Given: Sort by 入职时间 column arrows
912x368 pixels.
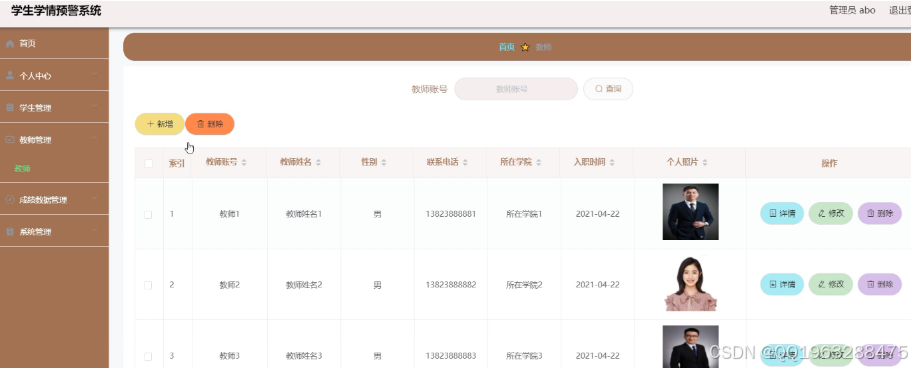Looking at the screenshot, I should click(x=612, y=163).
